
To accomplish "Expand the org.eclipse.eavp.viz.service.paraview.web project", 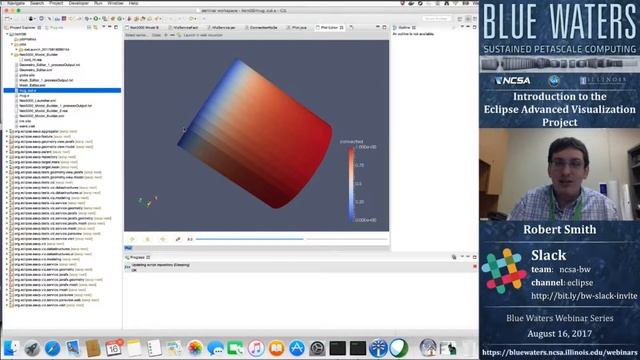I will 7,300.
